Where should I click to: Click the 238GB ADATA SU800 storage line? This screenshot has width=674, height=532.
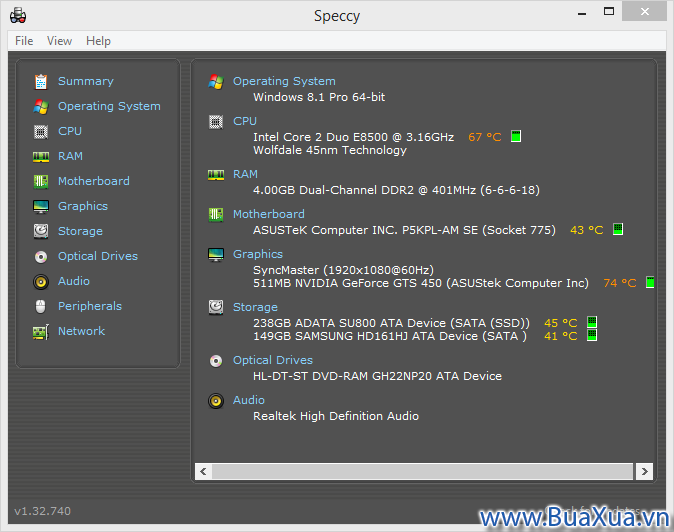(391, 323)
